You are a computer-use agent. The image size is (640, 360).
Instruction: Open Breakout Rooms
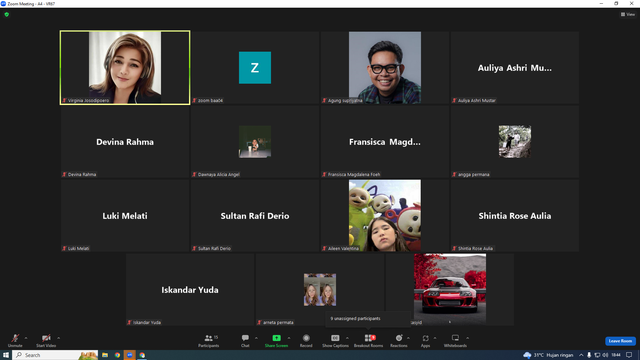369,340
